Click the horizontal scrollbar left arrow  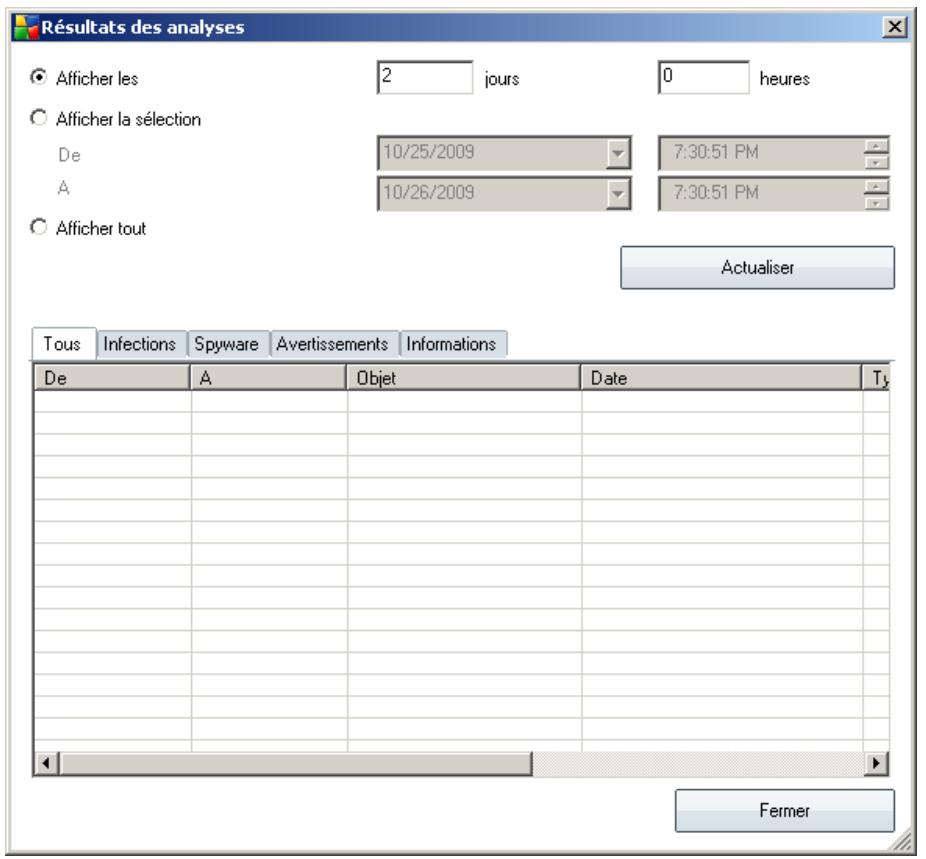coord(46,763)
